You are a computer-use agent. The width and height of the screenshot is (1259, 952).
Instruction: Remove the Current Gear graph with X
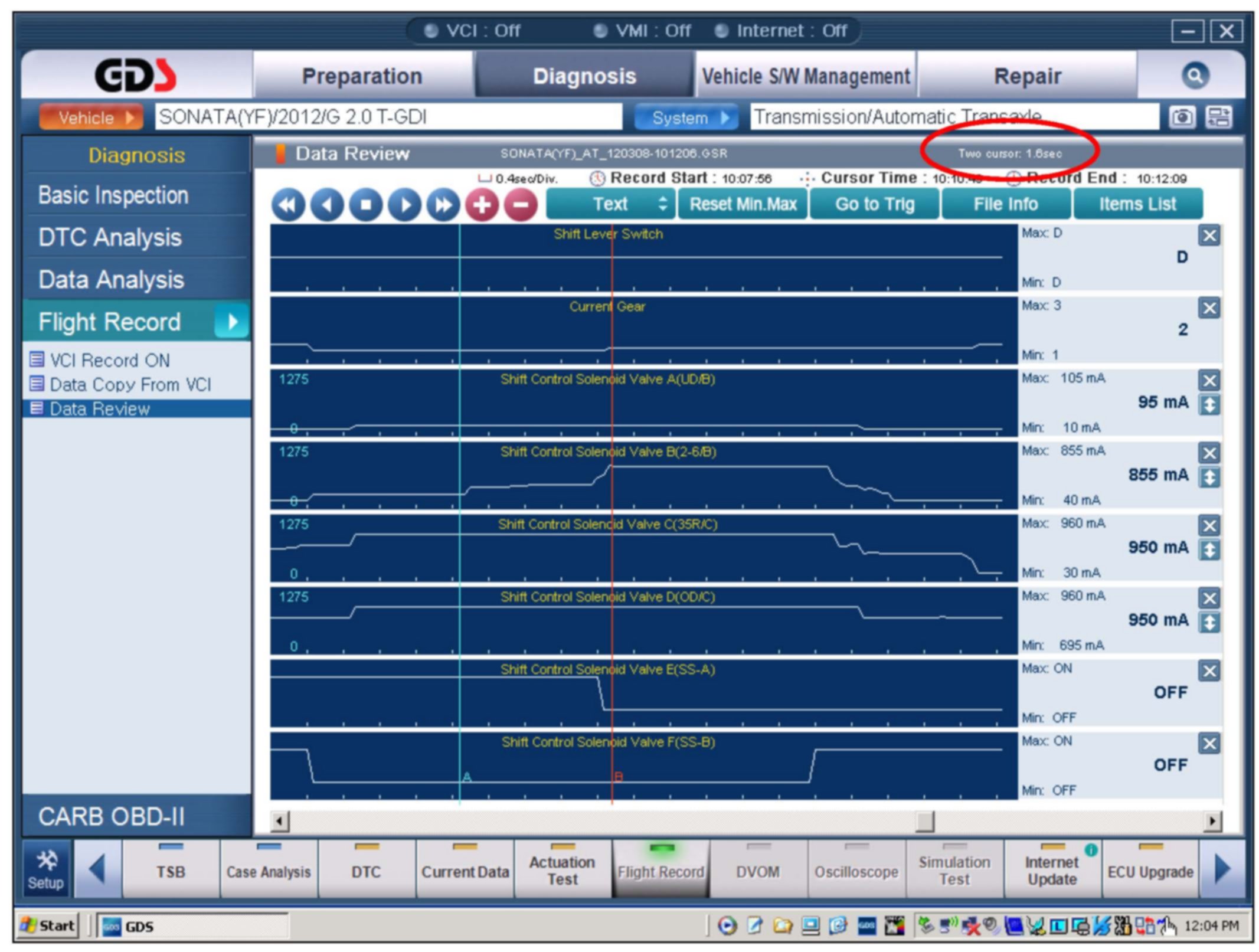[x=1209, y=308]
